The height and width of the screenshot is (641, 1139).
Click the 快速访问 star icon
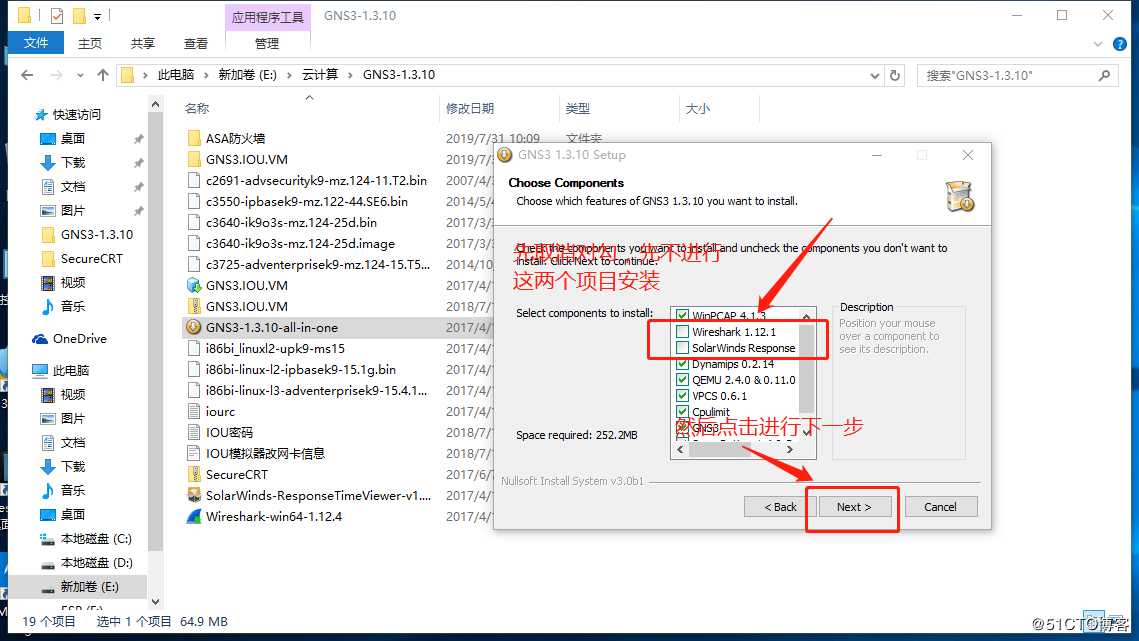click(41, 115)
